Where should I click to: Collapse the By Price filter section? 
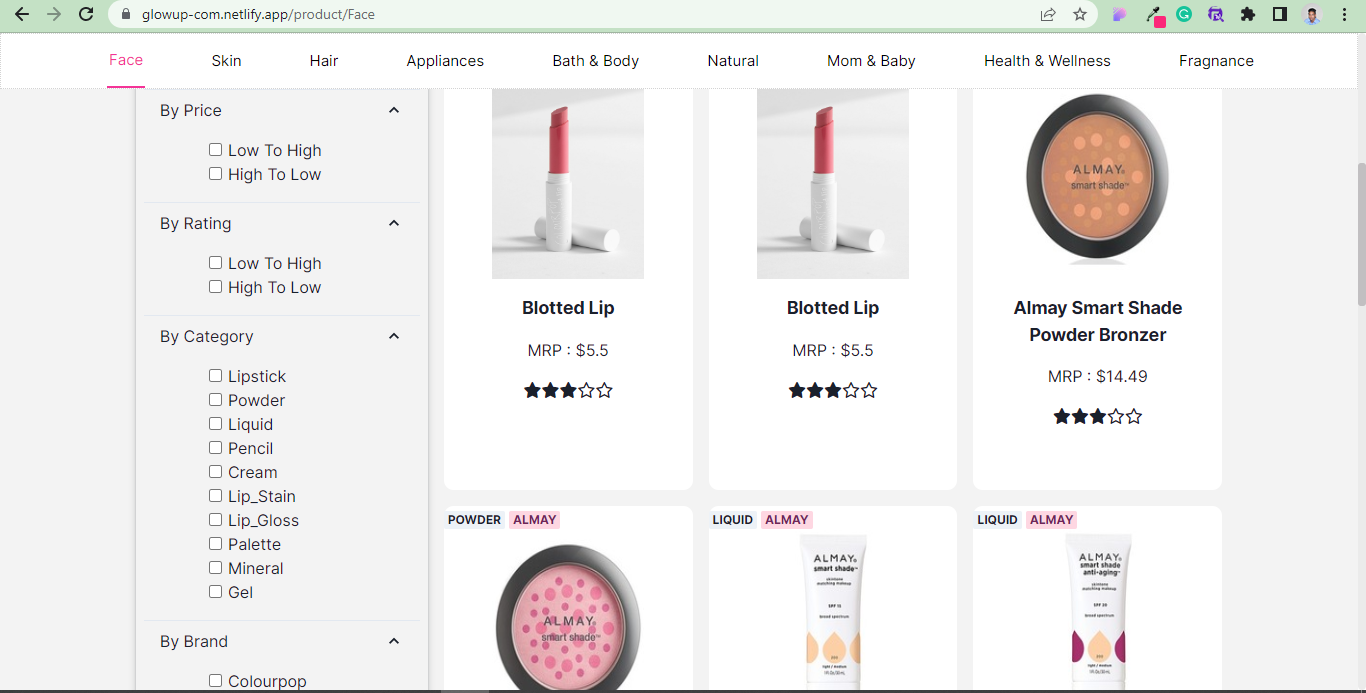[x=394, y=110]
